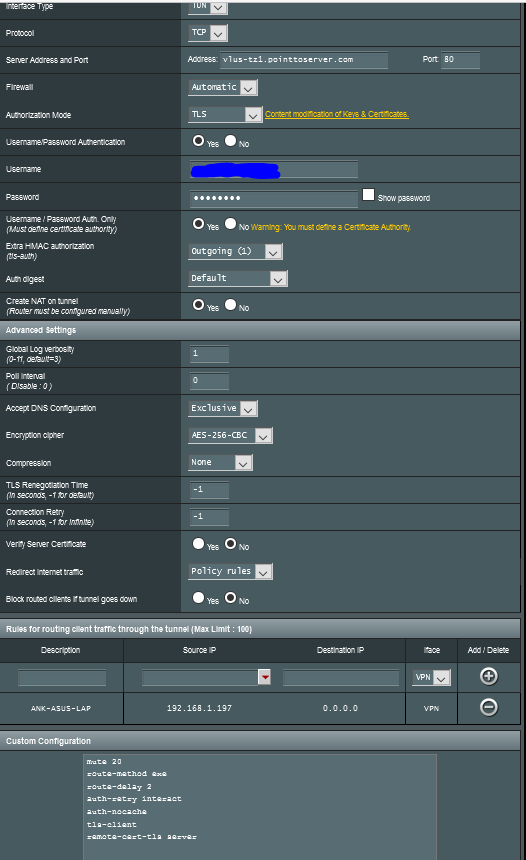This screenshot has height=860, width=526.
Task: Click the ANK-ASUS-LAP rule description
Action: click(x=61, y=709)
